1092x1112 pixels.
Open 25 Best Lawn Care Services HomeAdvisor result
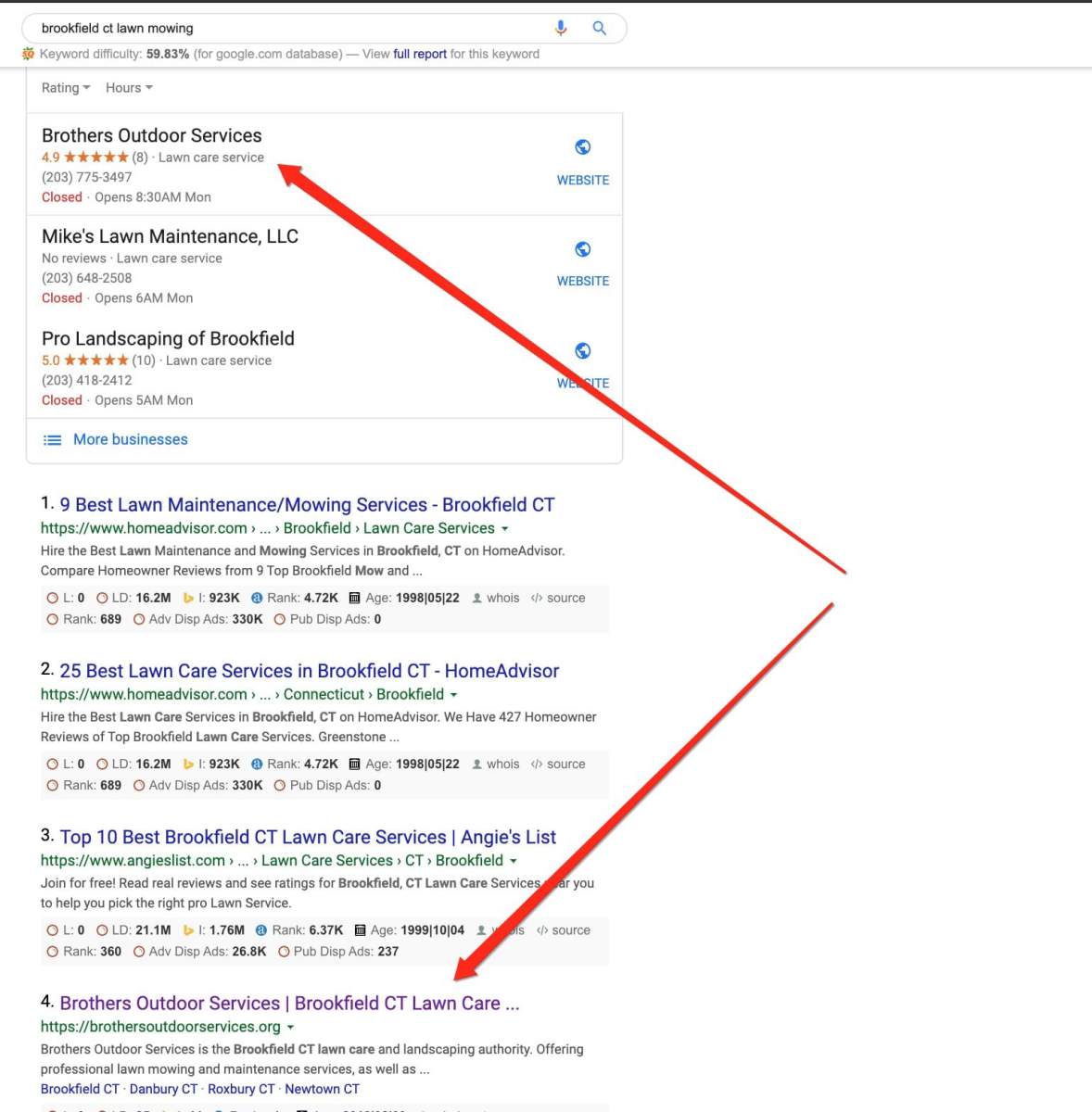coord(310,671)
